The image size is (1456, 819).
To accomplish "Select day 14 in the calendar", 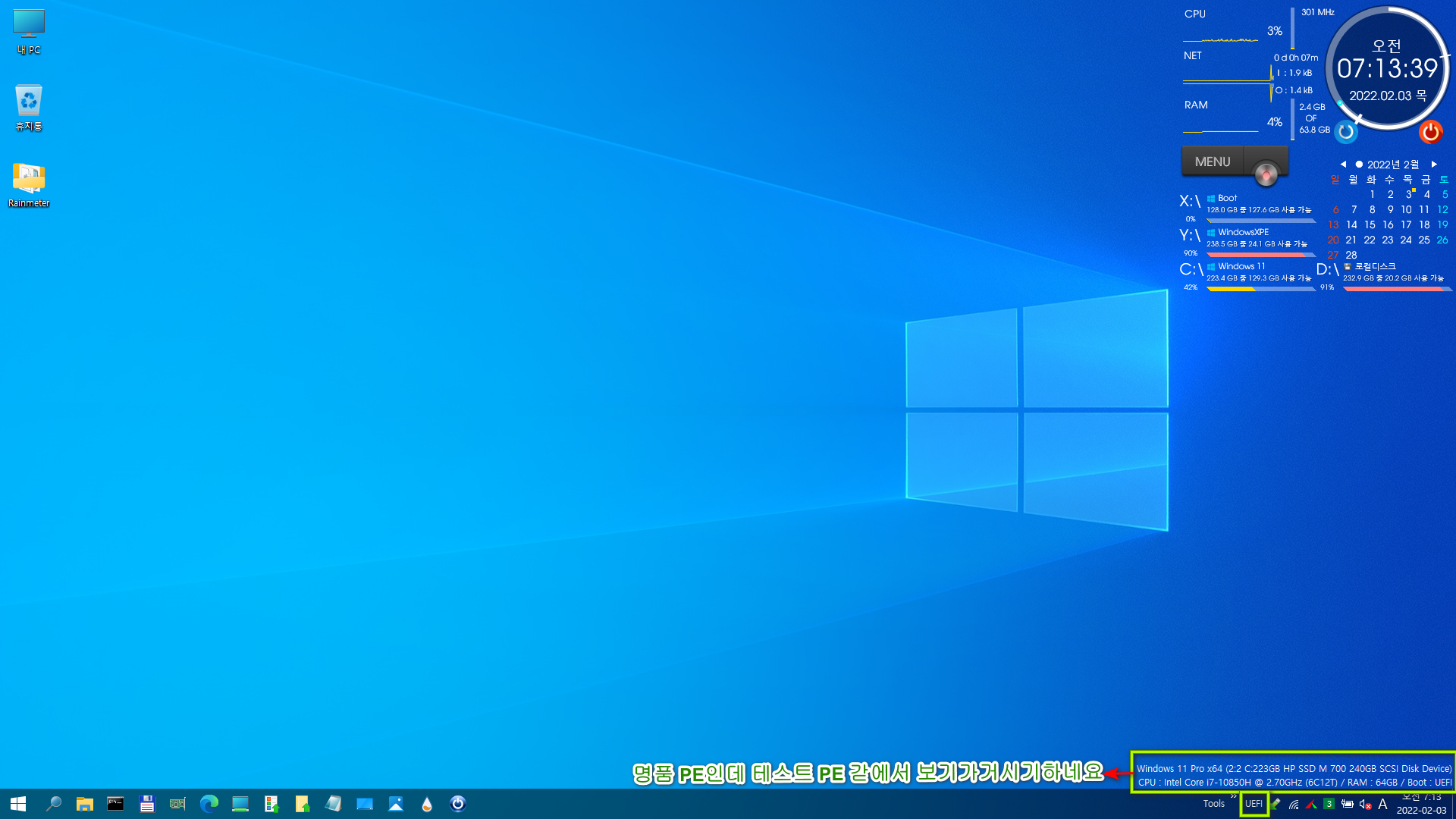I will pyautogui.click(x=1351, y=224).
